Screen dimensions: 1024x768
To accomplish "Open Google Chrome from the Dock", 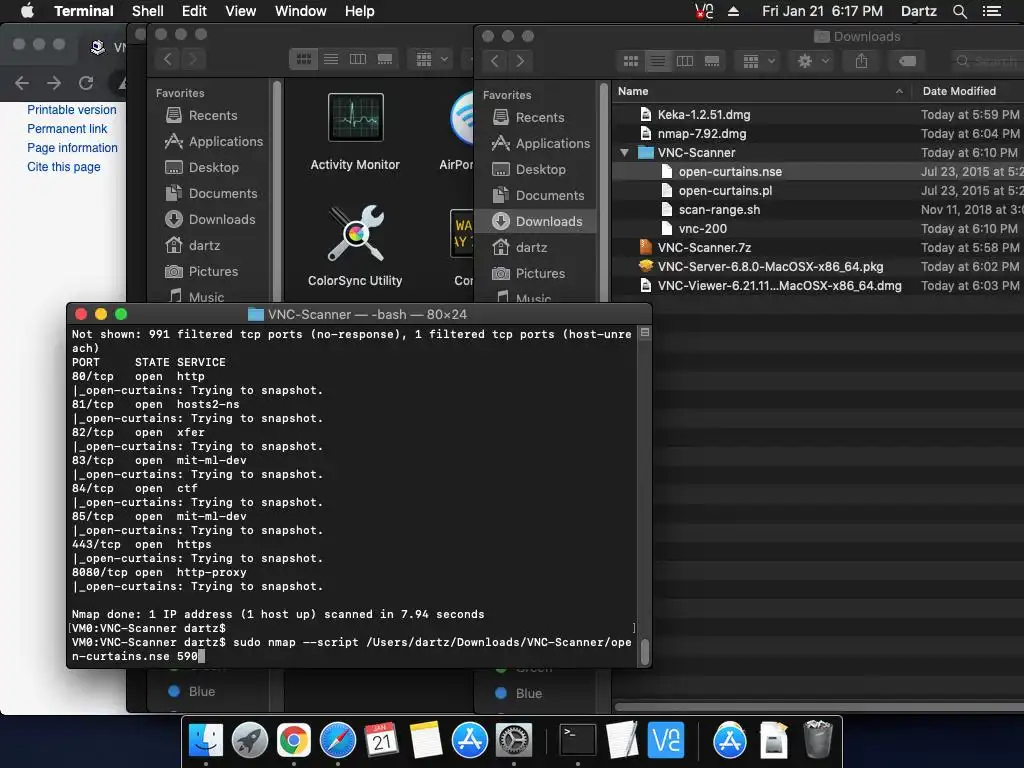I will (x=293, y=741).
